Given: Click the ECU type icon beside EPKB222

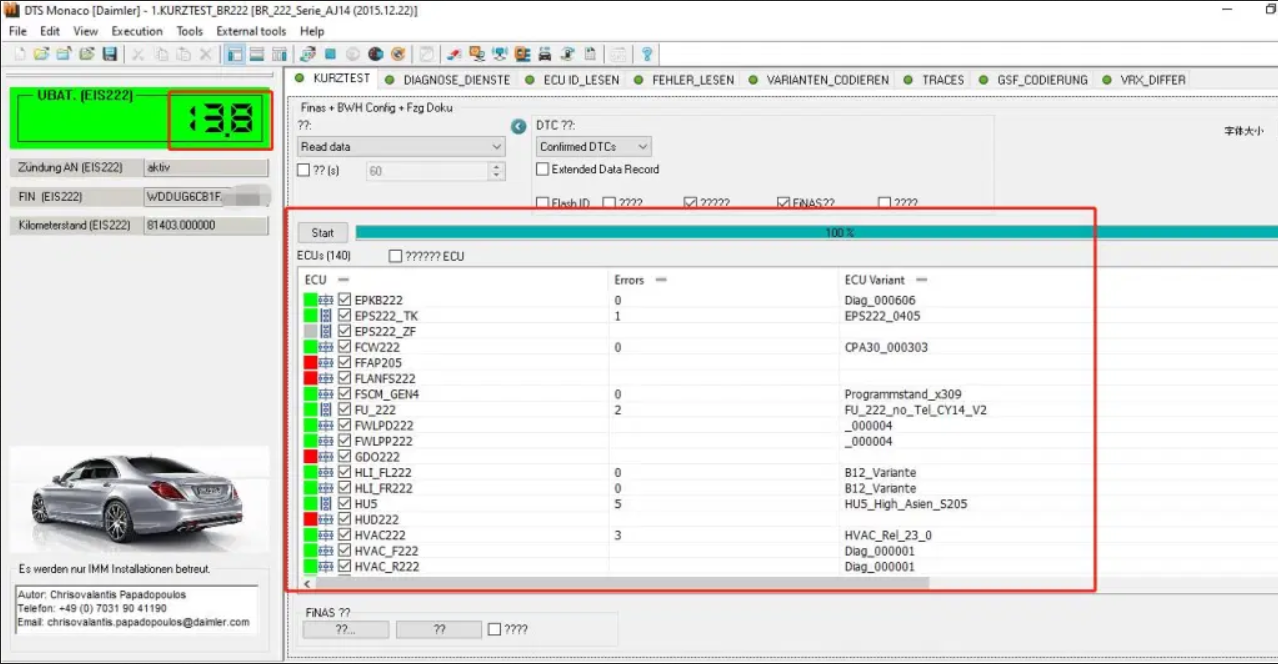Looking at the screenshot, I should coord(326,300).
